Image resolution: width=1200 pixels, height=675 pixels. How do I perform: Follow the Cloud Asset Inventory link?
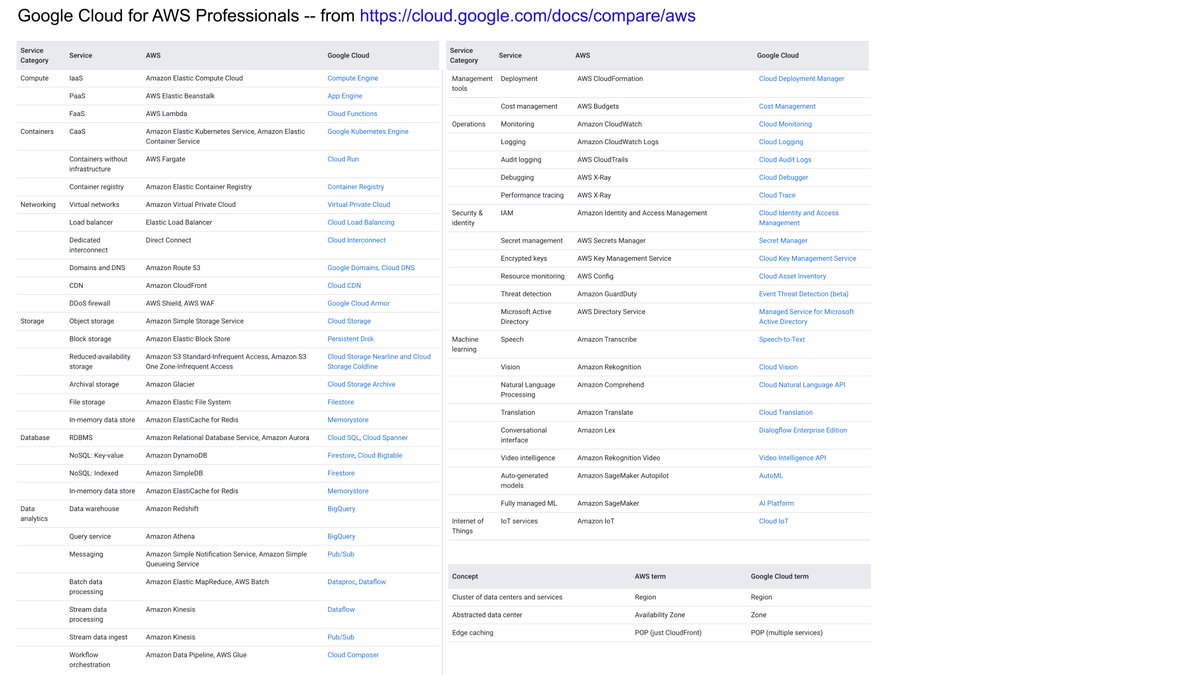[792, 277]
